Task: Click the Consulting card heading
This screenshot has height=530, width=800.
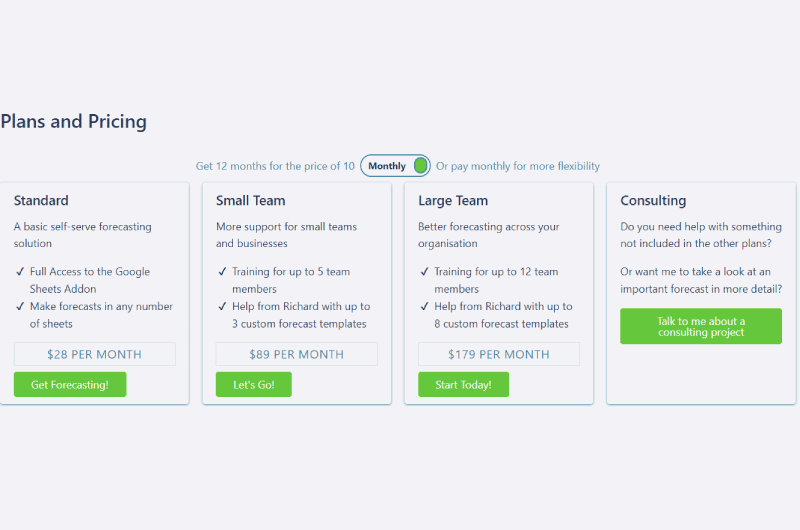Action: [x=653, y=200]
